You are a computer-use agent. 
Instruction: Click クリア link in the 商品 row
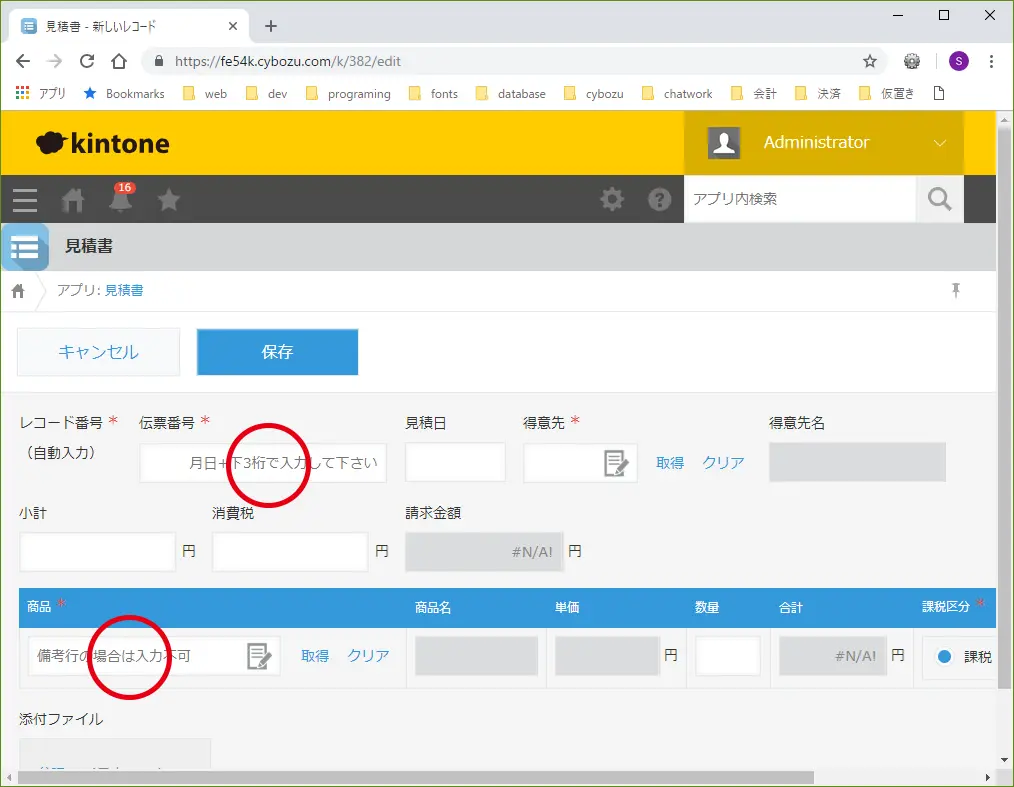coord(368,656)
